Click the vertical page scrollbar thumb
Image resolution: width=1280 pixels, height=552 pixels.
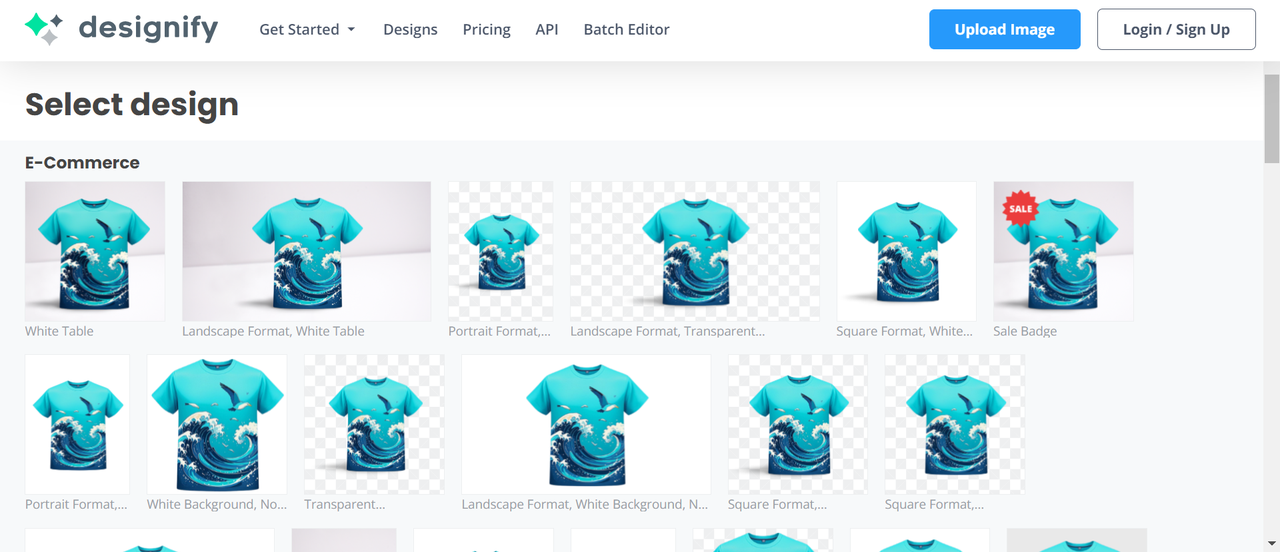coord(1271,118)
